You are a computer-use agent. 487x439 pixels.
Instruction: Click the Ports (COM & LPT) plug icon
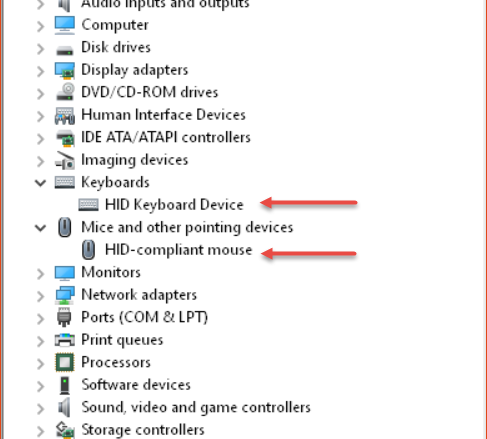(x=64, y=317)
